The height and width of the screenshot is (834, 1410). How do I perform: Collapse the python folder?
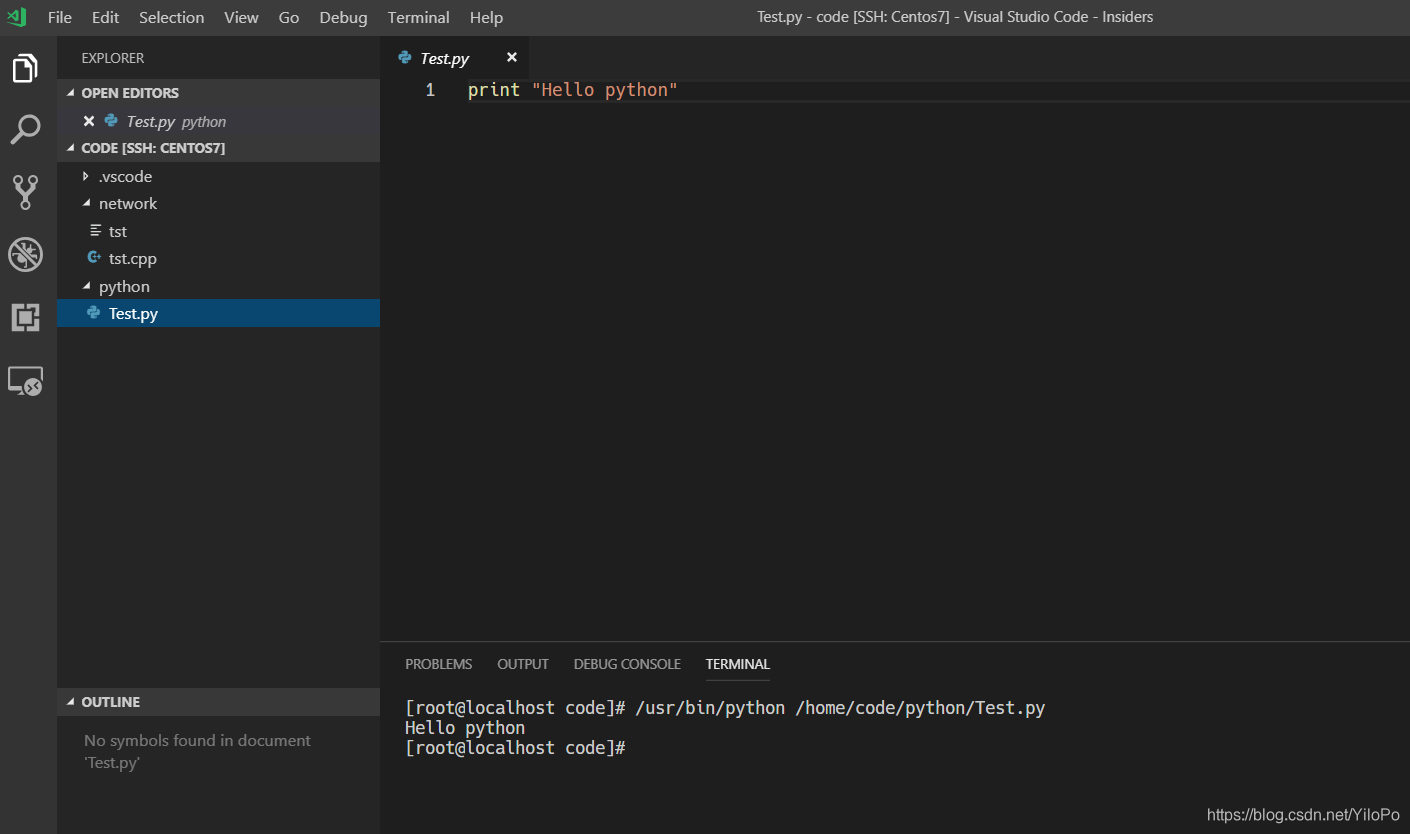pyautogui.click(x=86, y=286)
